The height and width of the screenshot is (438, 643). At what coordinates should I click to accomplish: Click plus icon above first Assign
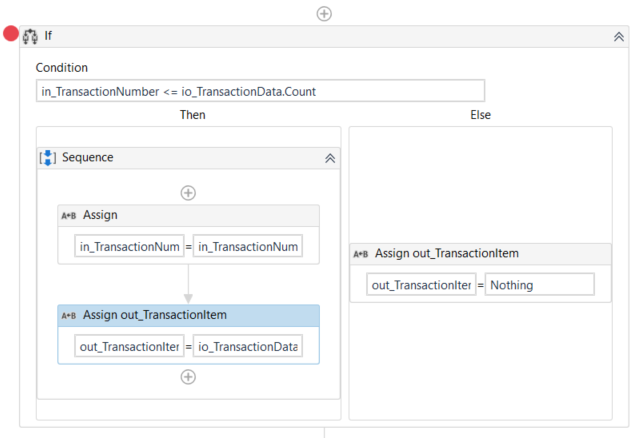[x=188, y=193]
